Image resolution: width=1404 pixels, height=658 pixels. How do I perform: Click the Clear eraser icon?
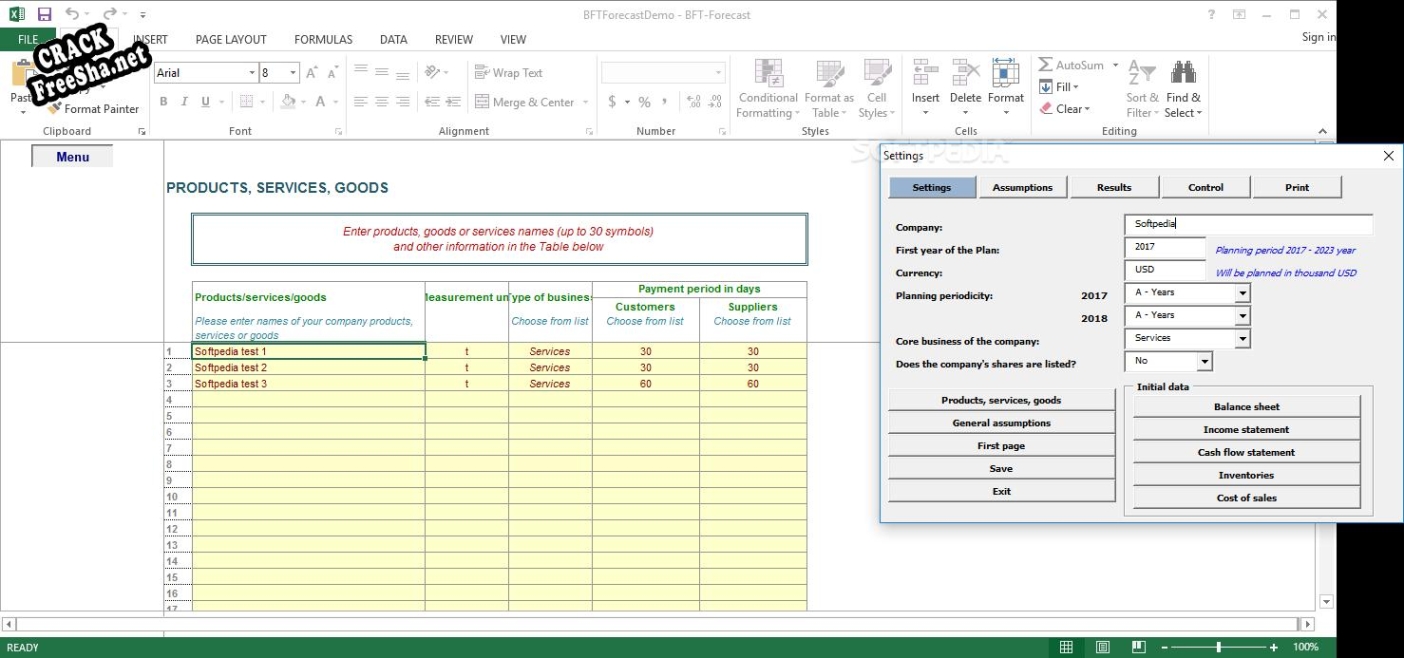point(1046,109)
